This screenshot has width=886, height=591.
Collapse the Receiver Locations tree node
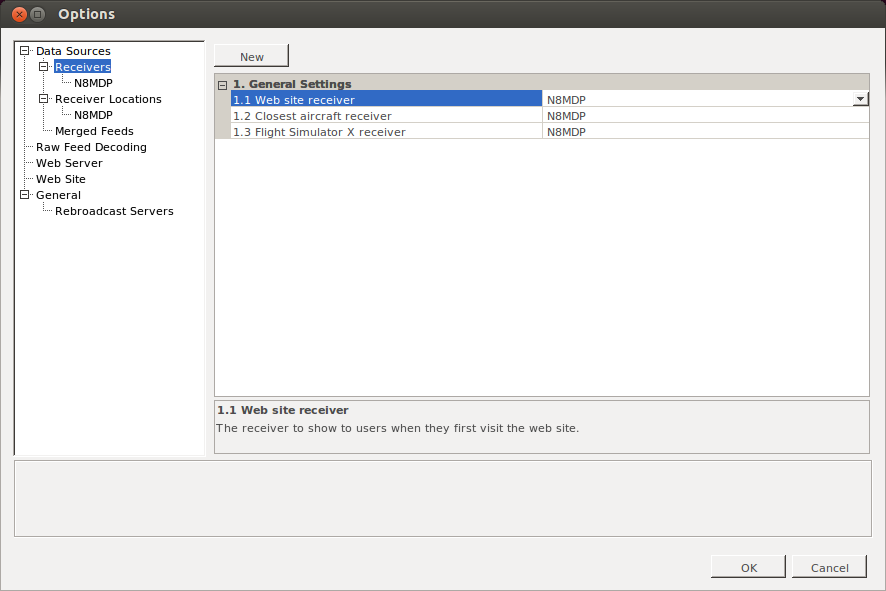44,99
